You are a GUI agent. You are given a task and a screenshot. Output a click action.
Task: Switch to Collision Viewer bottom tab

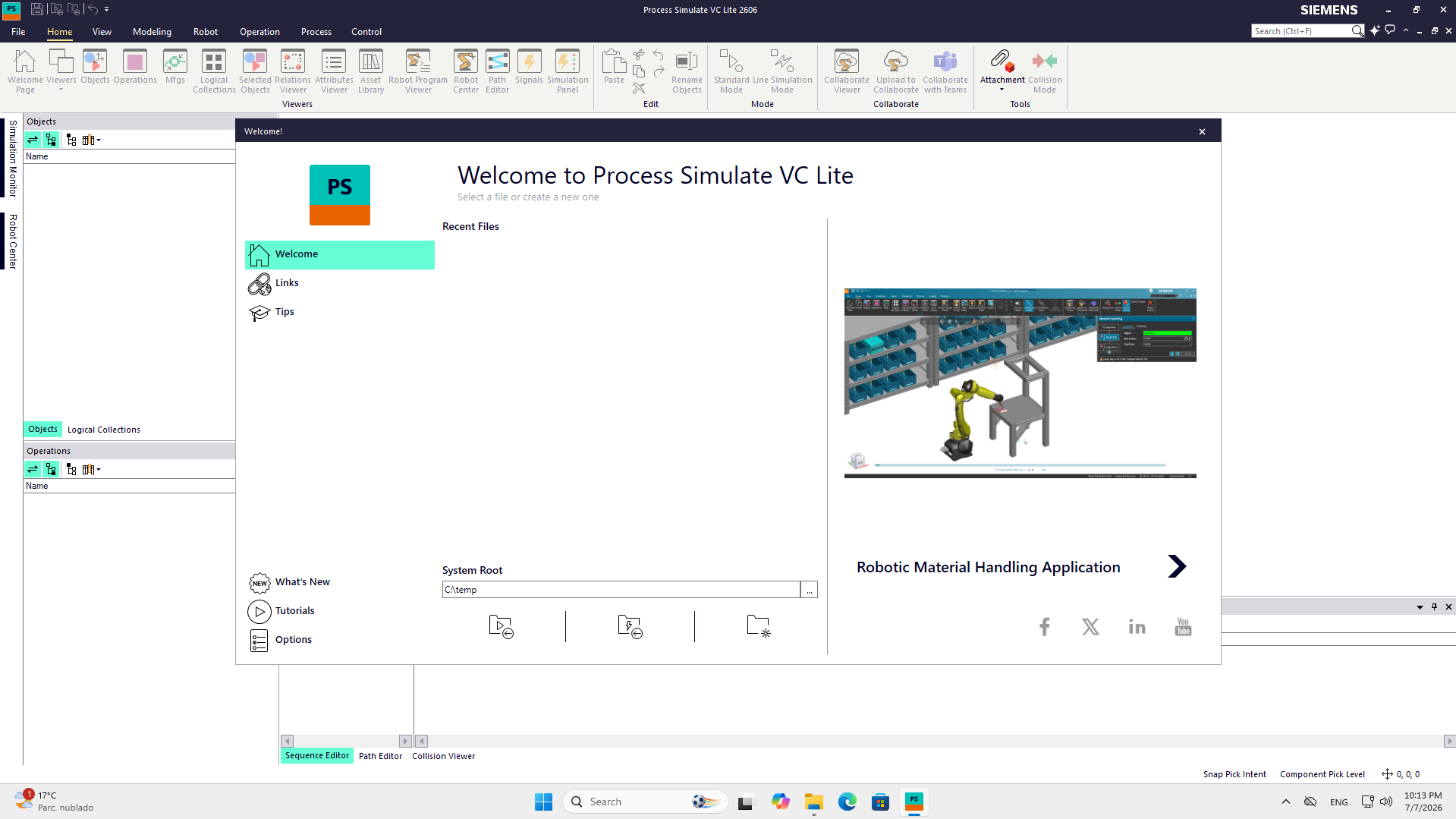click(x=444, y=756)
